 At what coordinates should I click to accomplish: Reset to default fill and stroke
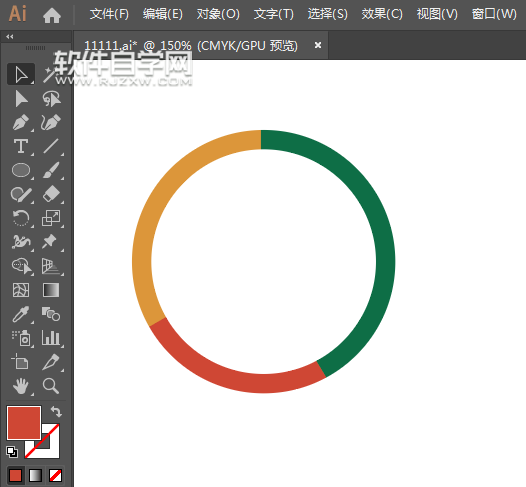coord(12,452)
